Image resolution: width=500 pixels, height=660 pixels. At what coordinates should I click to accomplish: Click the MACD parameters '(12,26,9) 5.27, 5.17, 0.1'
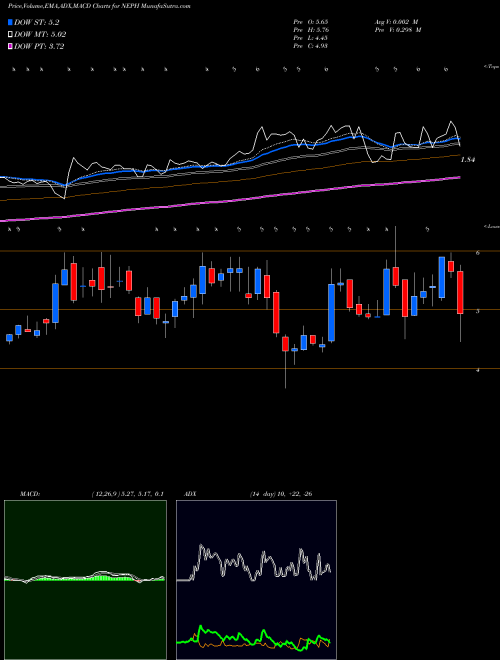coord(127,494)
